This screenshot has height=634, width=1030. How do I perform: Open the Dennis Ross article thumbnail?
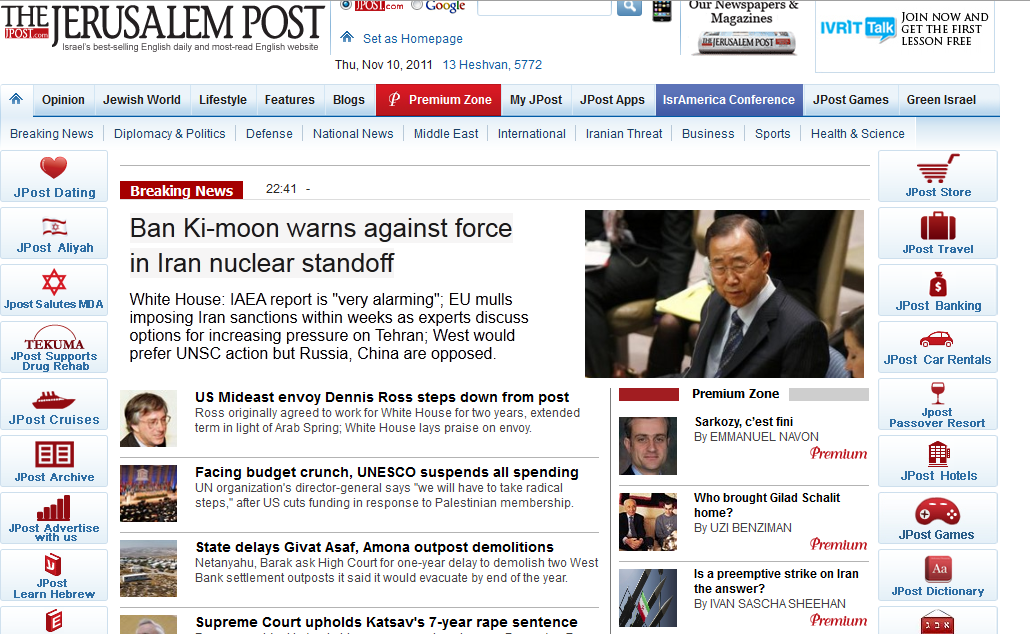click(x=148, y=419)
